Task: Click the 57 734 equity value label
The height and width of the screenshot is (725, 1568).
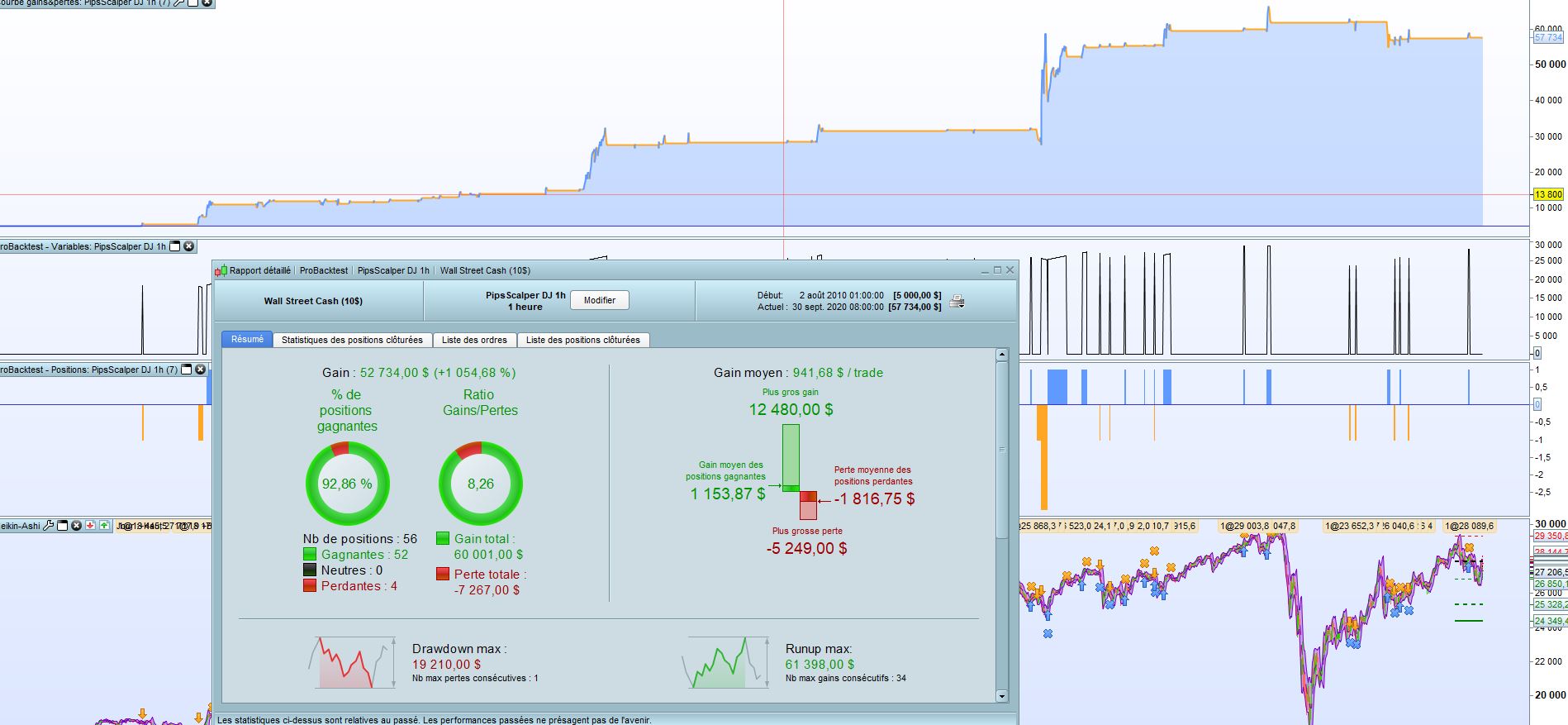Action: point(1548,38)
